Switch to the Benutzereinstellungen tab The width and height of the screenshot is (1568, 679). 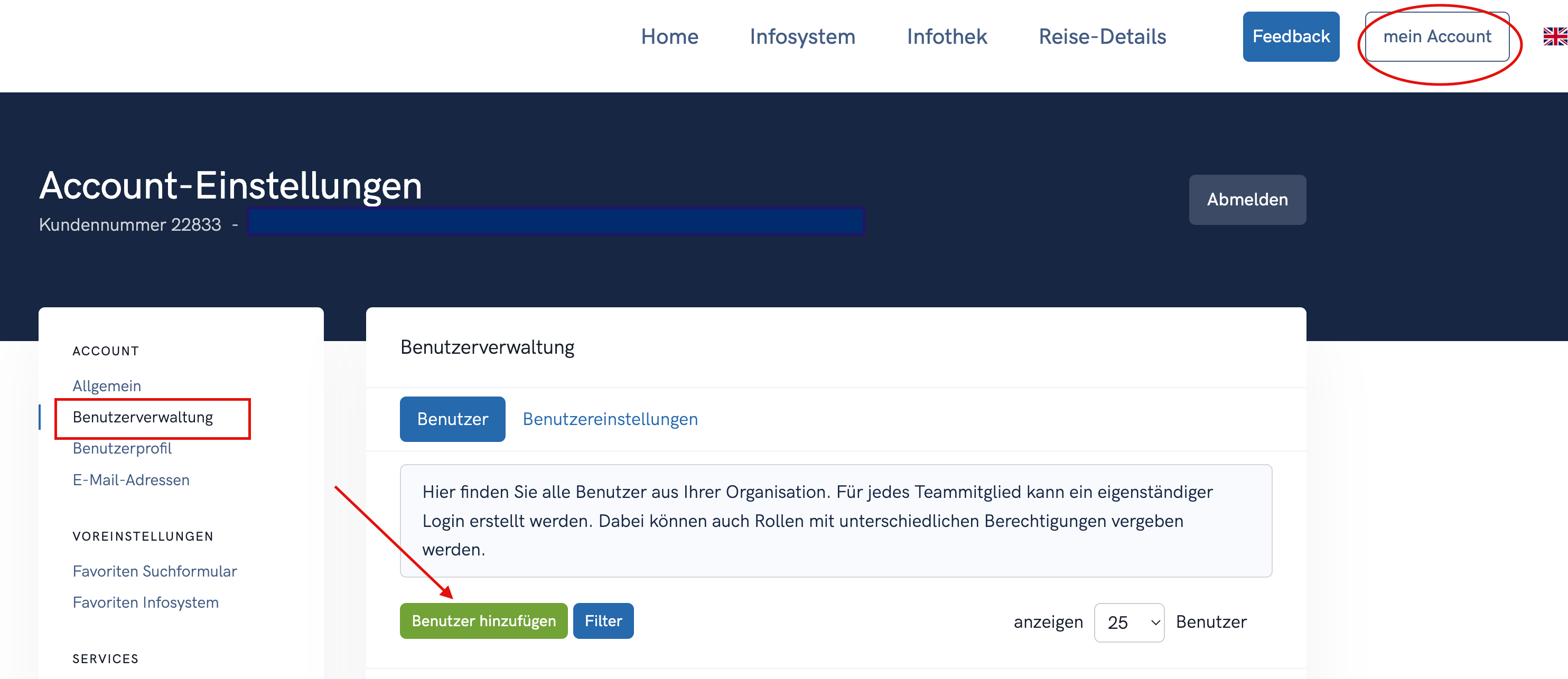point(610,419)
